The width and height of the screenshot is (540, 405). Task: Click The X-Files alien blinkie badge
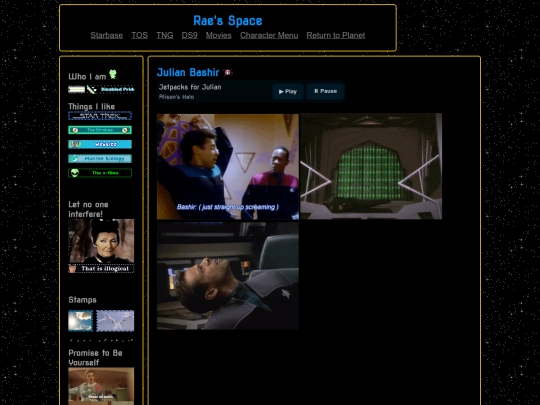(x=100, y=173)
